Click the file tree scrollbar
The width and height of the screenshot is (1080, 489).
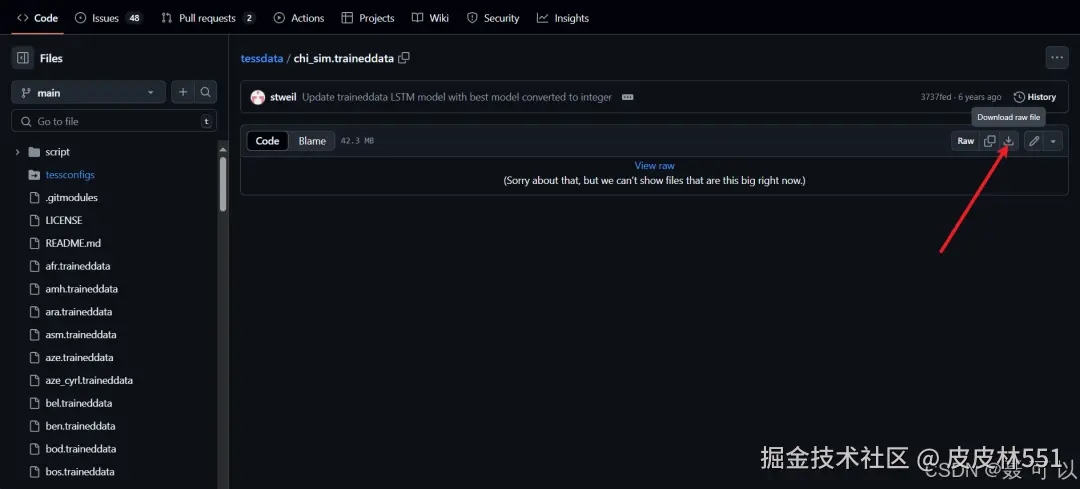[222, 183]
